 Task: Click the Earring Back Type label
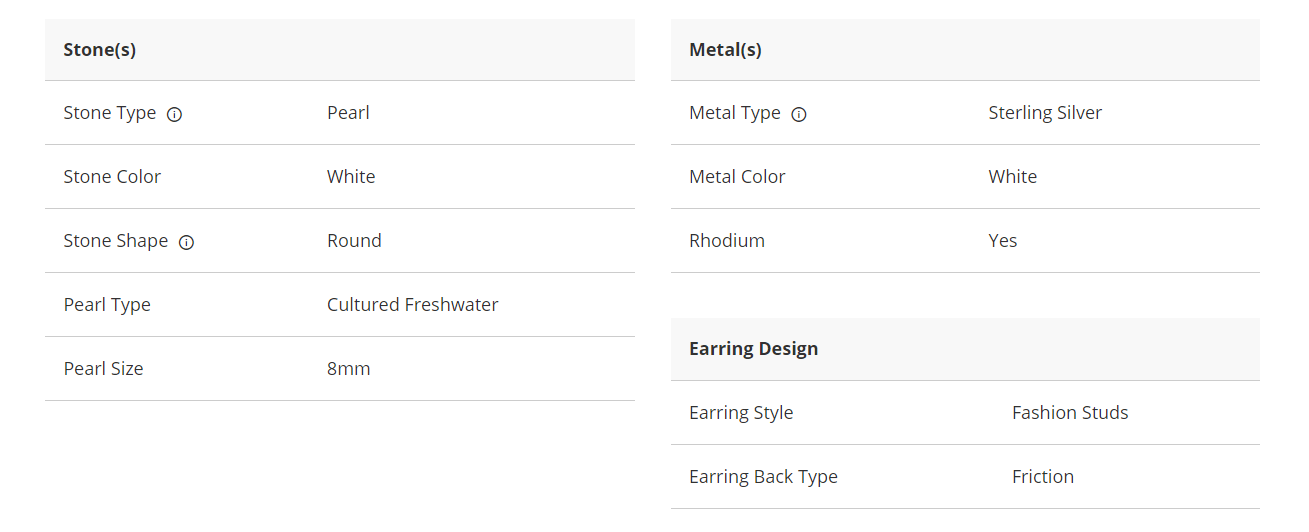[763, 477]
